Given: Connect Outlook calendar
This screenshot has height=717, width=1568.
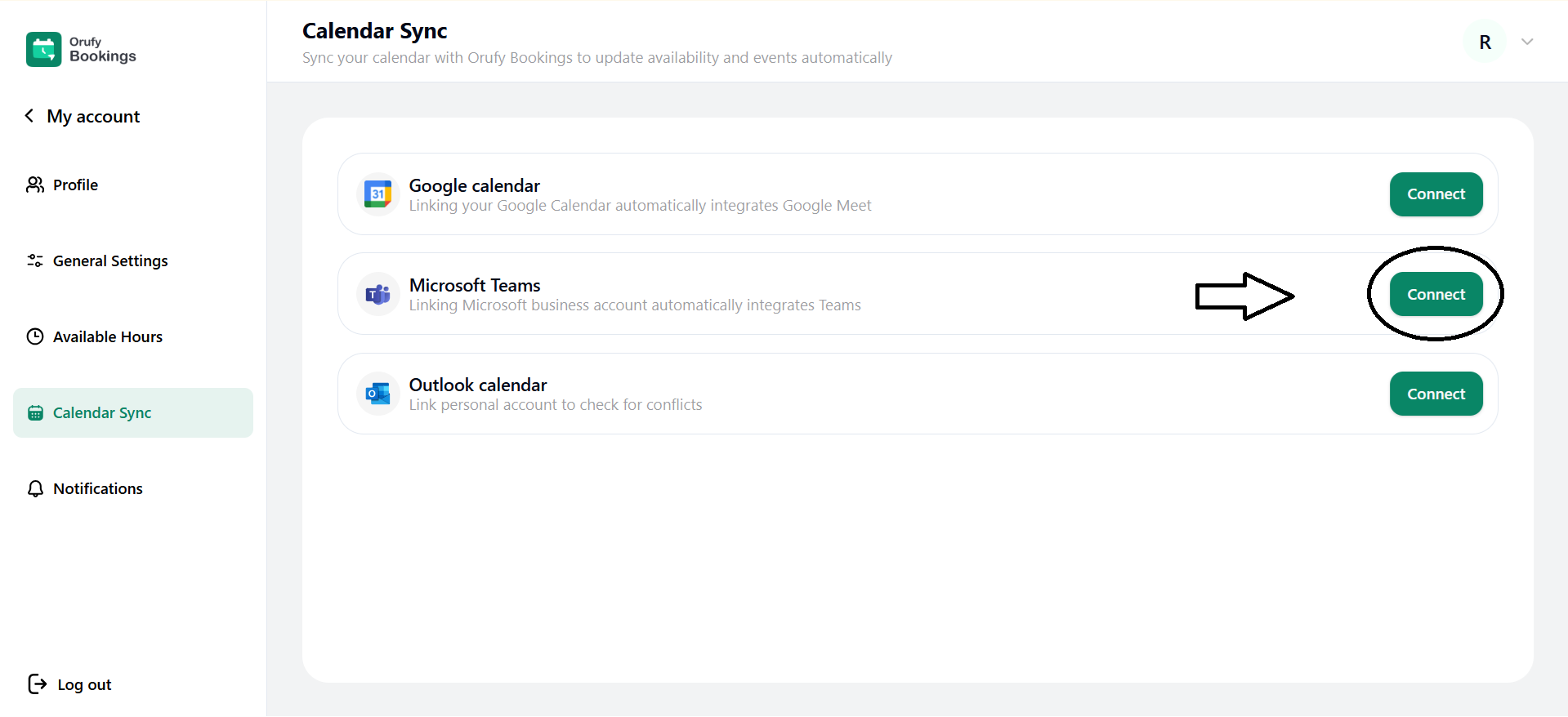Looking at the screenshot, I should (1436, 394).
